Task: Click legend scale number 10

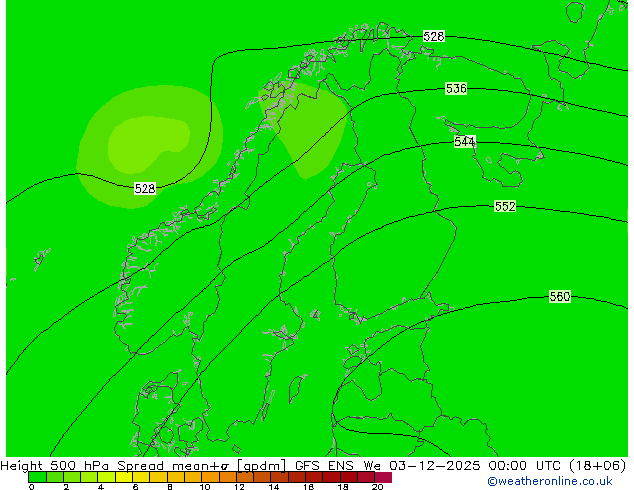Action: (x=205, y=487)
